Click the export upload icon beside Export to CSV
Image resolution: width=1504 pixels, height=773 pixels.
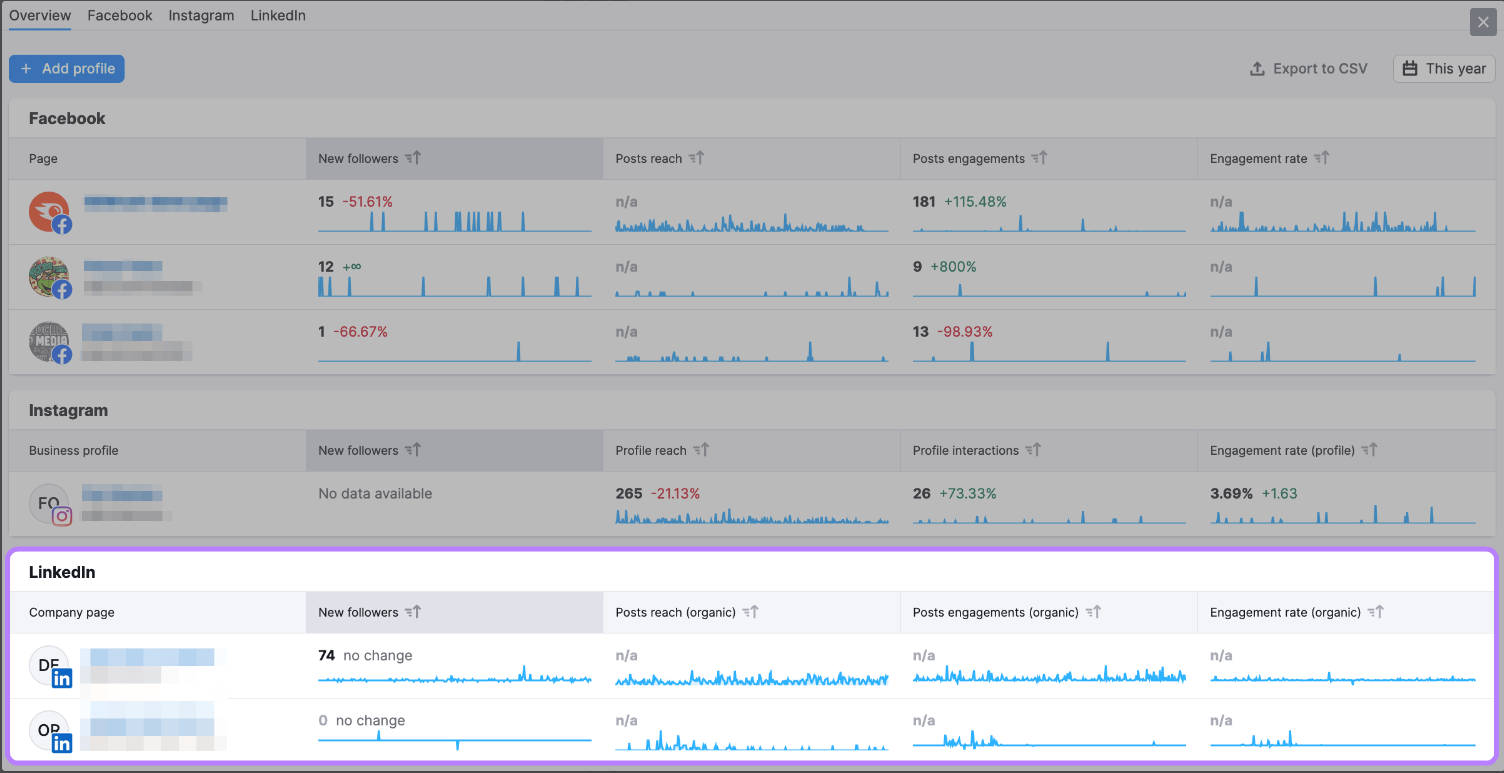click(x=1256, y=68)
